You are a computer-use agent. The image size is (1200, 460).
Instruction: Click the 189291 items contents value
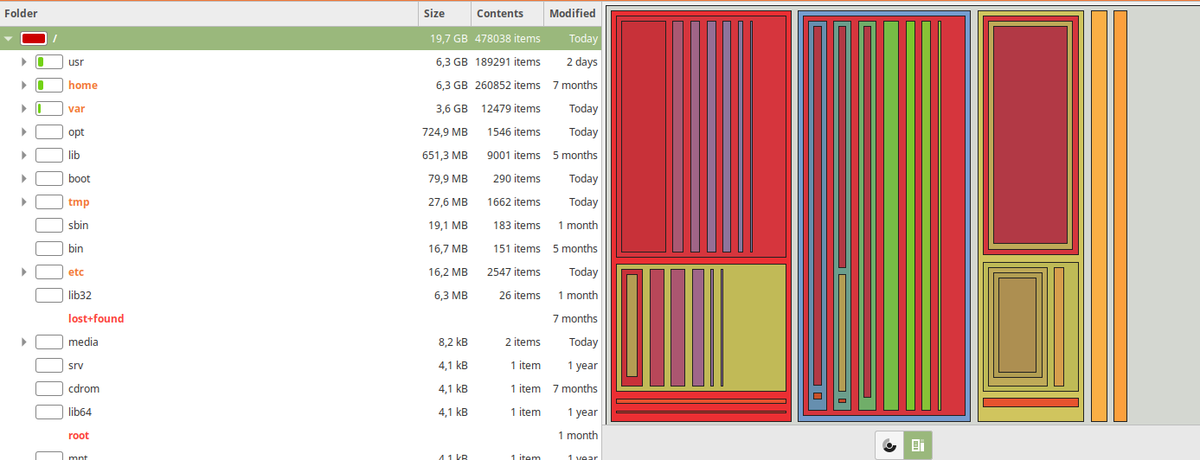(507, 62)
